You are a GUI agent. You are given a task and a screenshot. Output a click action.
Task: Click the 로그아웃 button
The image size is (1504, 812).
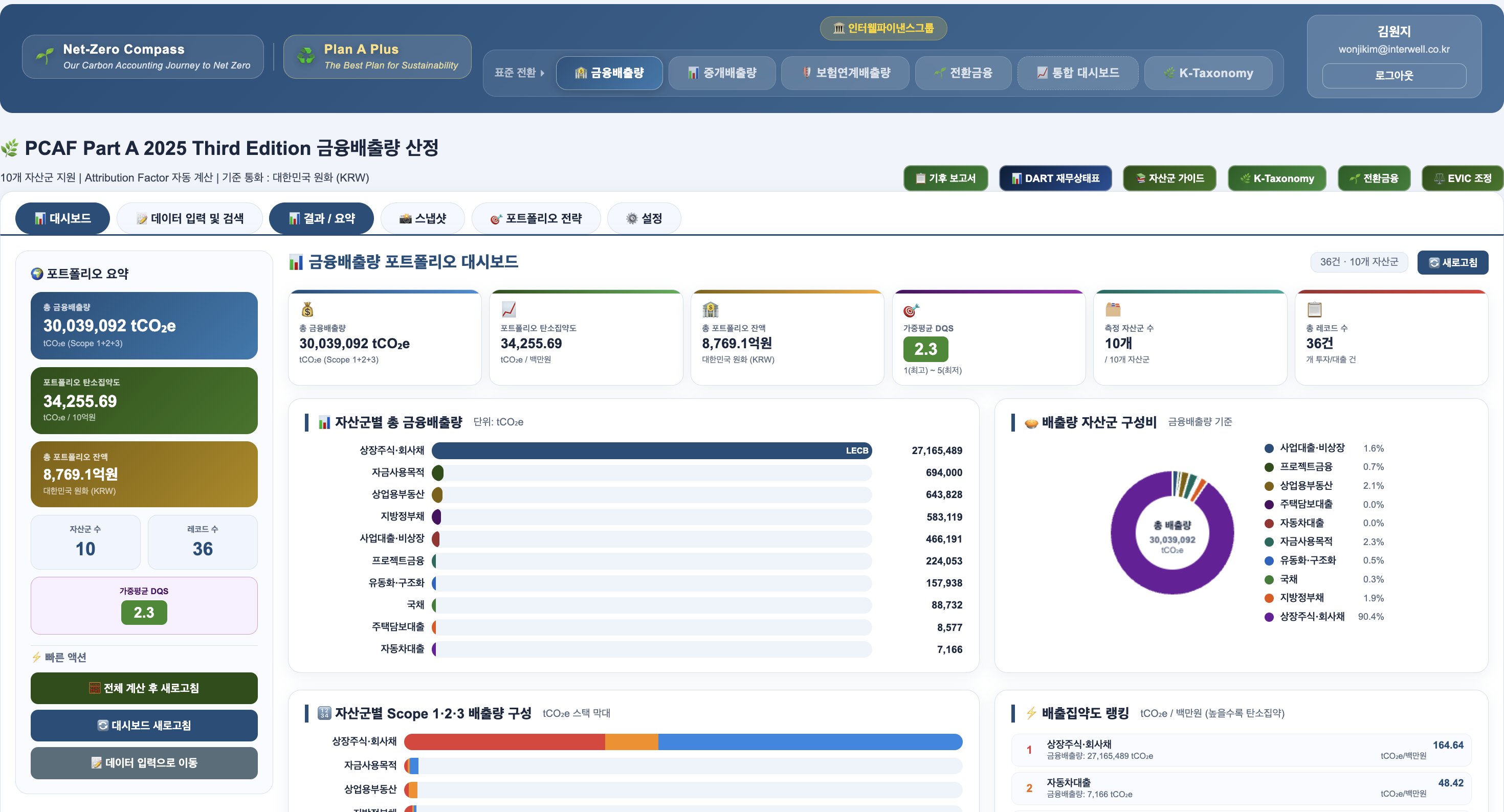[1394, 75]
